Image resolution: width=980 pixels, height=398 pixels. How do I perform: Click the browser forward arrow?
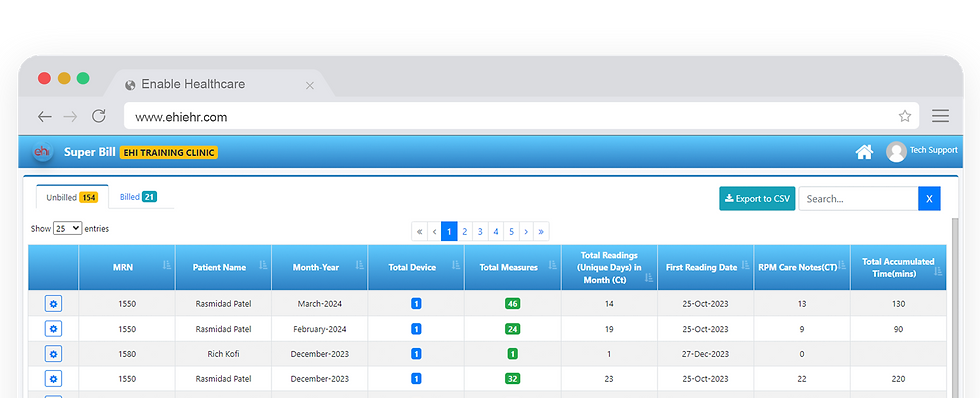71,116
